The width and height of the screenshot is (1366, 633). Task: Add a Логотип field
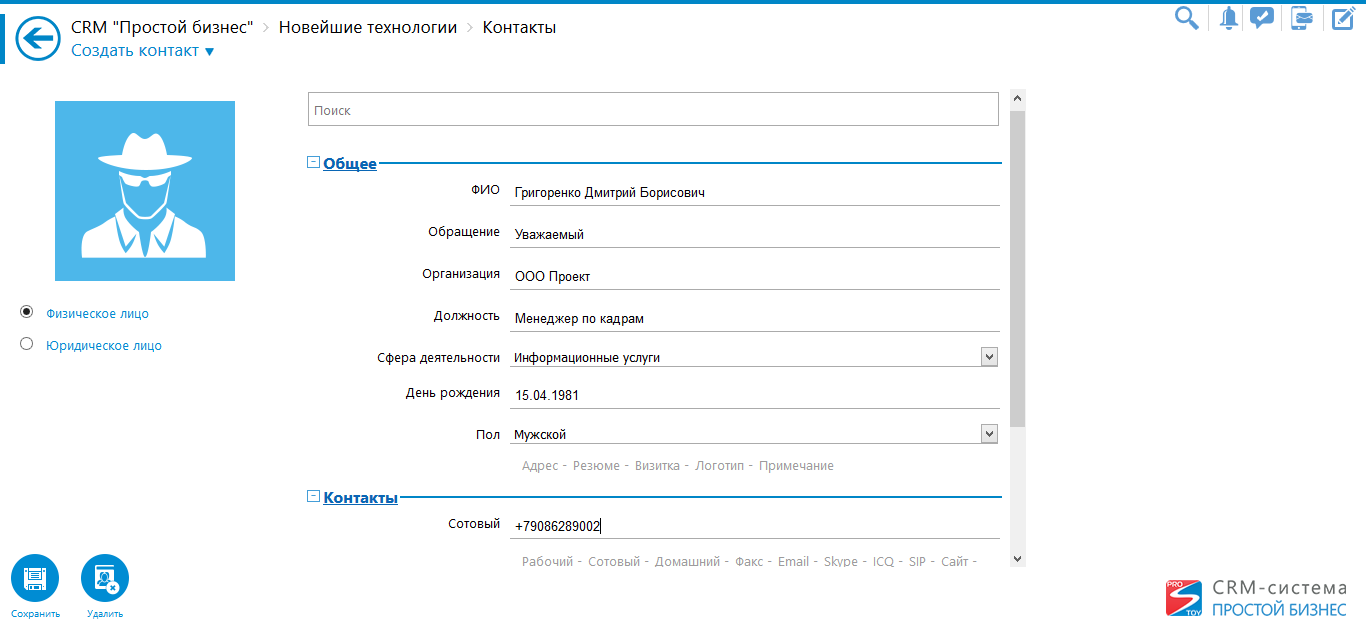click(720, 466)
